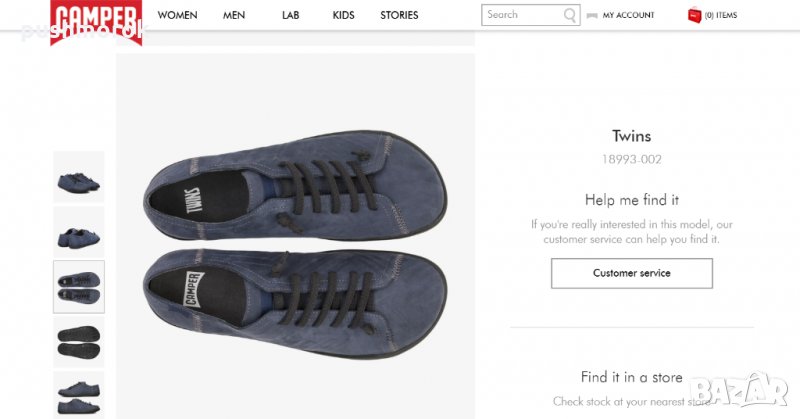The height and width of the screenshot is (419, 800).
Task: Click the search magnifier icon
Action: [570, 15]
